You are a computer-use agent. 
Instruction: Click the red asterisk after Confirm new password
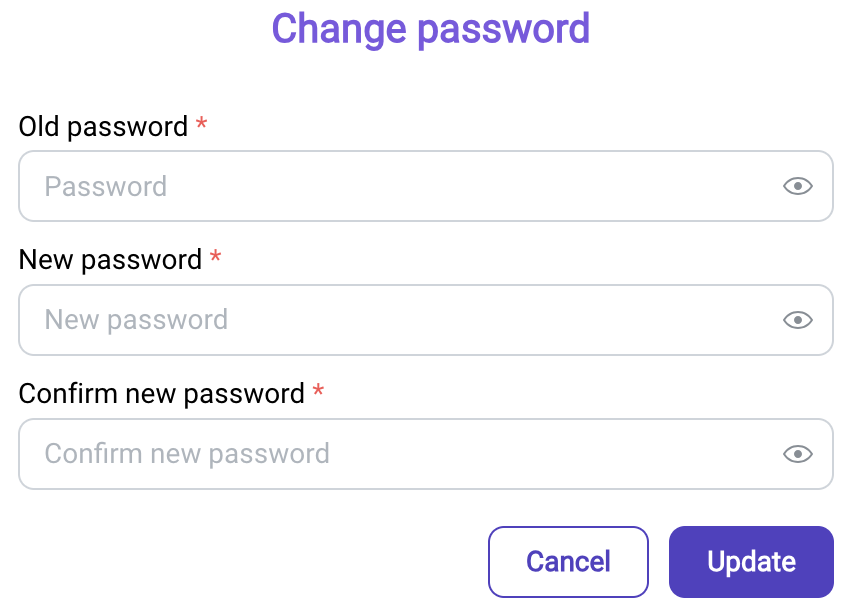[318, 389]
